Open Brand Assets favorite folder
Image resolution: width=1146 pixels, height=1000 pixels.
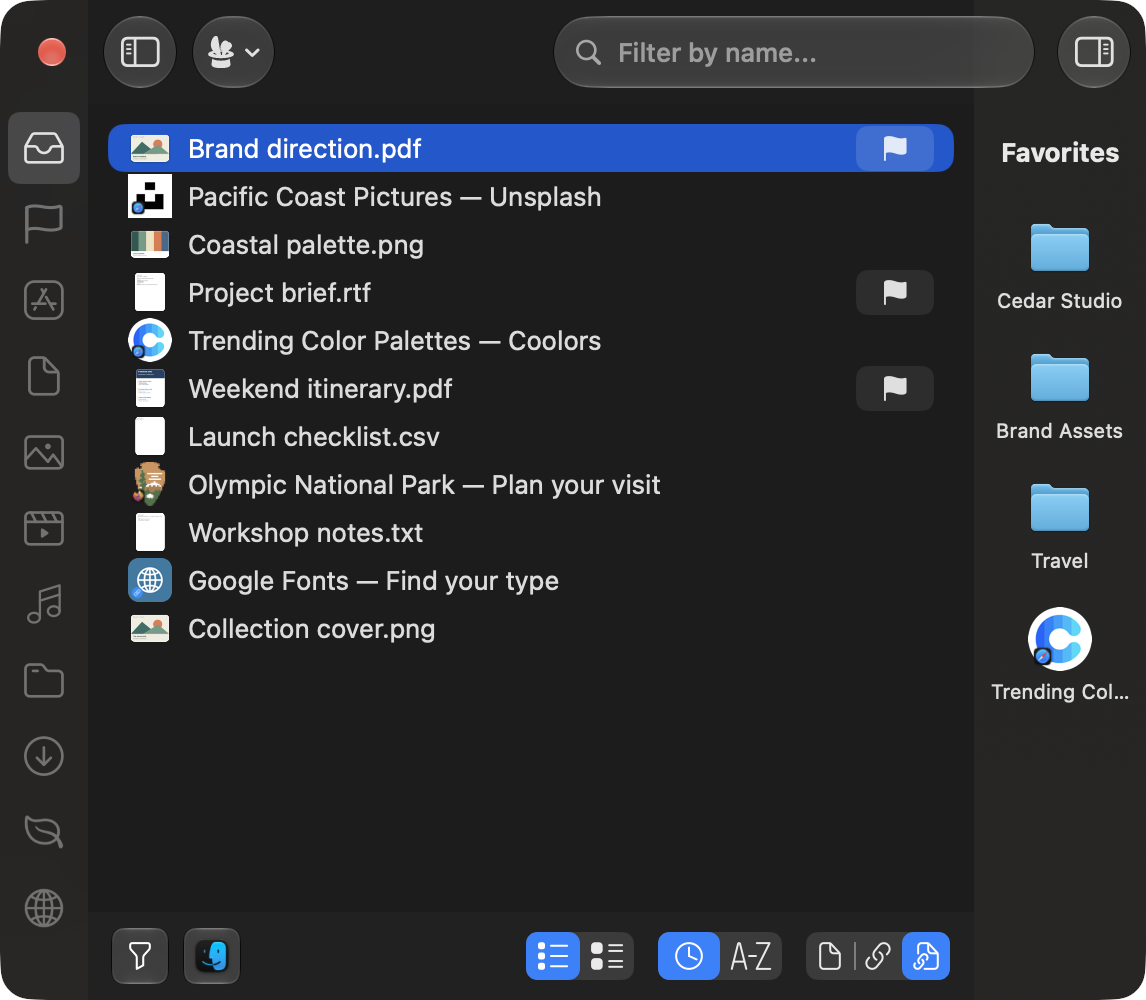pos(1059,398)
